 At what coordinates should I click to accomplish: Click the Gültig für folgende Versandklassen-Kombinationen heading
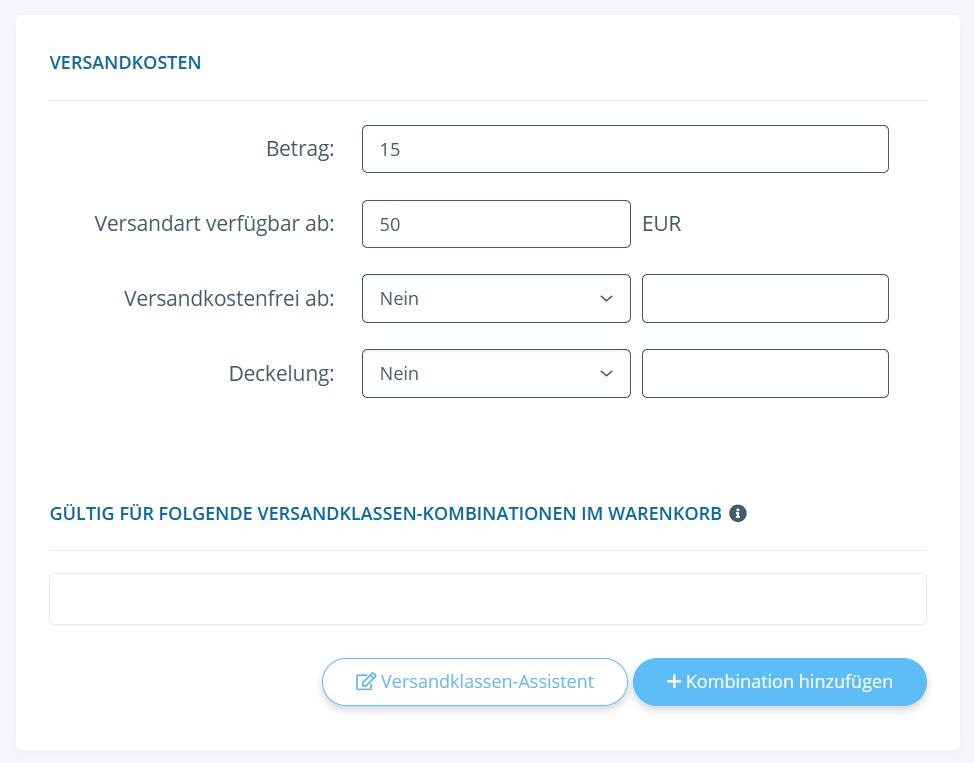point(385,514)
